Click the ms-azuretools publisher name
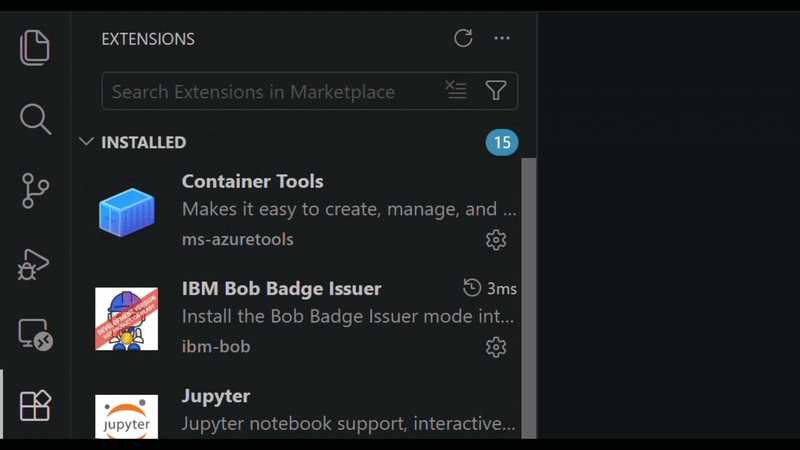This screenshot has width=800, height=450. [x=238, y=239]
